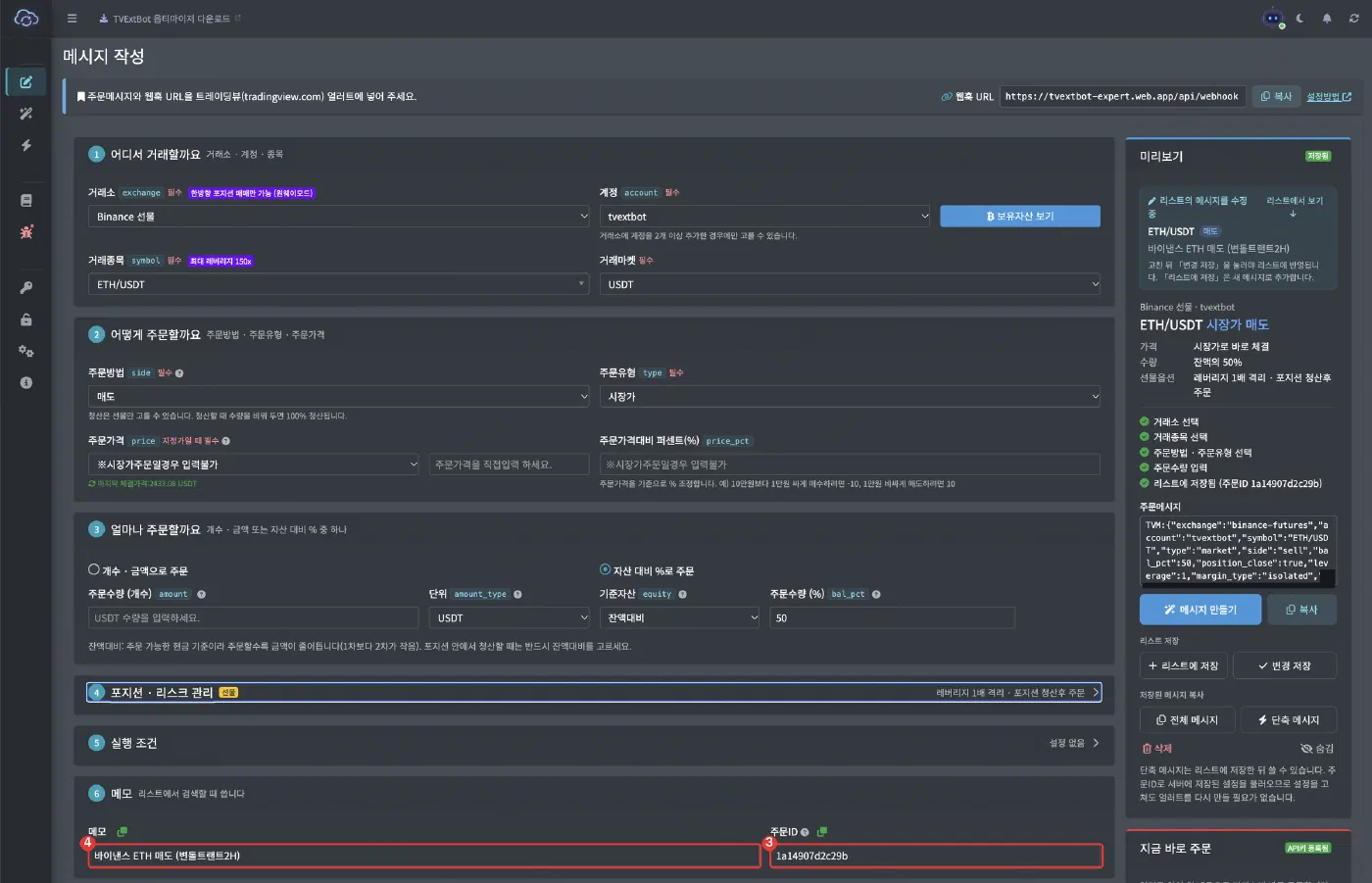Toggle dark mode moon icon
The width and height of the screenshot is (1372, 883).
(x=1299, y=19)
